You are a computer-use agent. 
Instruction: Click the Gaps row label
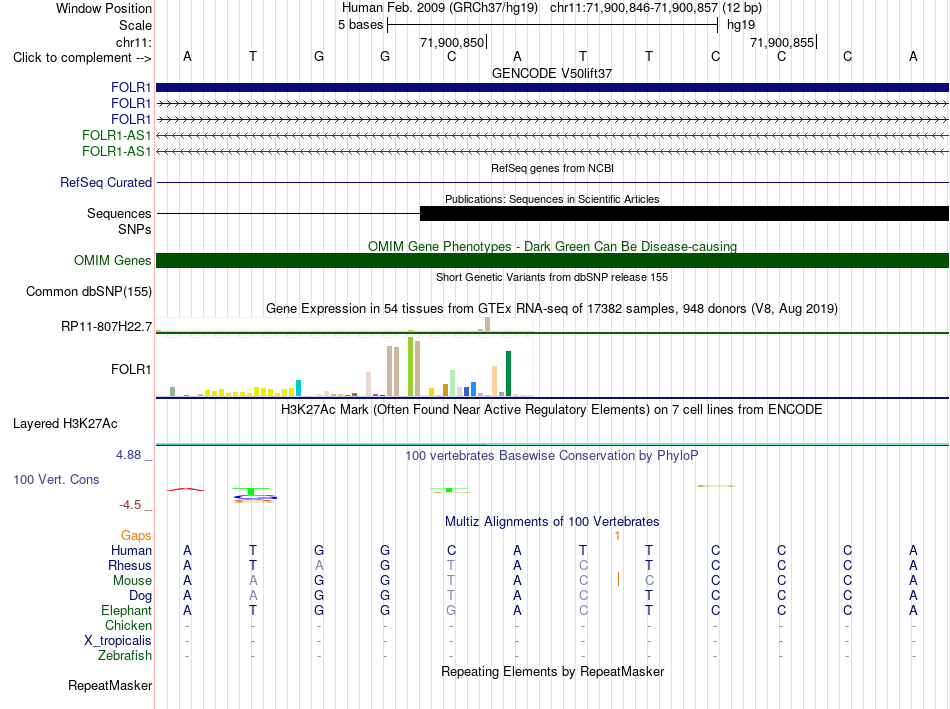[x=136, y=535]
